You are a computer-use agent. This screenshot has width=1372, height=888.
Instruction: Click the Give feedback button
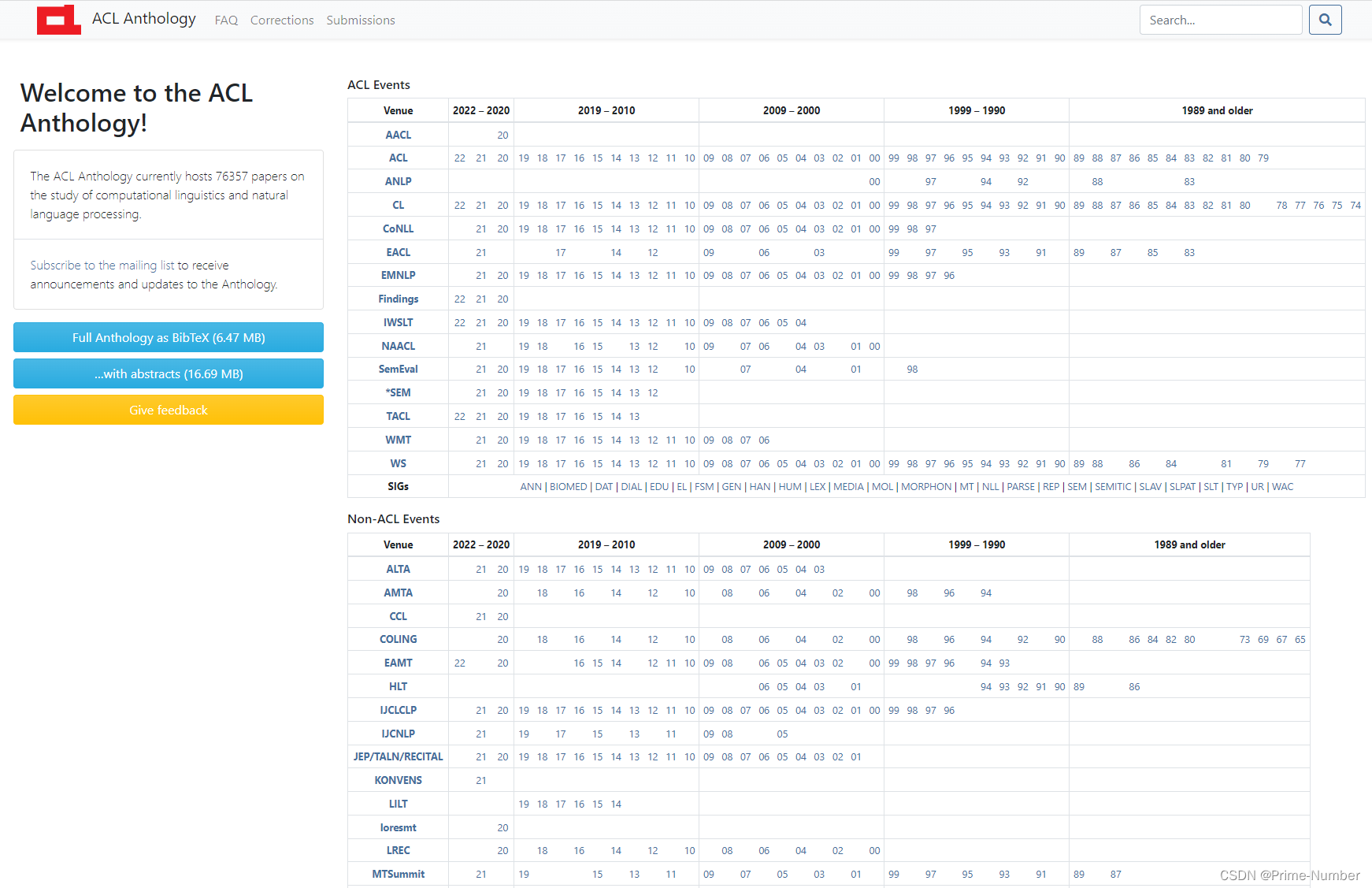point(169,410)
